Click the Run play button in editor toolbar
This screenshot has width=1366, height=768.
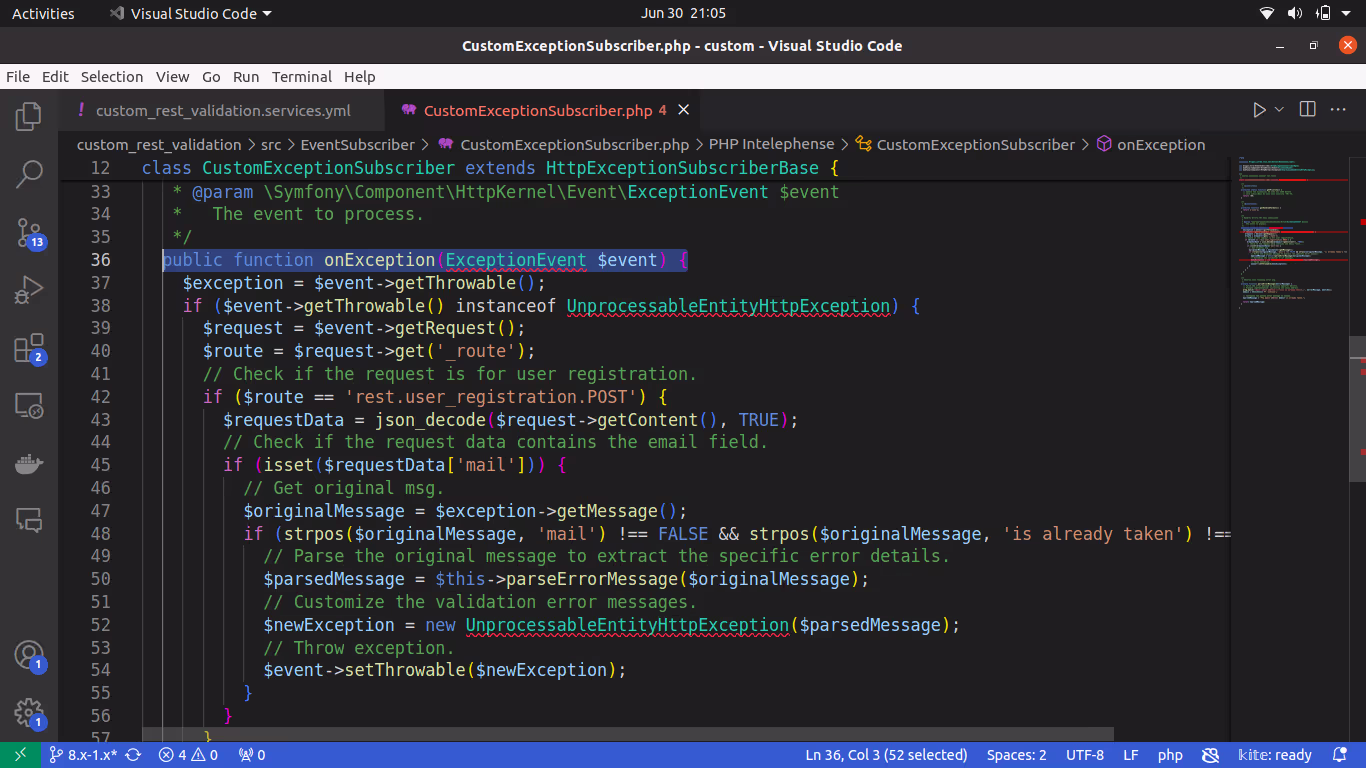coord(1260,110)
